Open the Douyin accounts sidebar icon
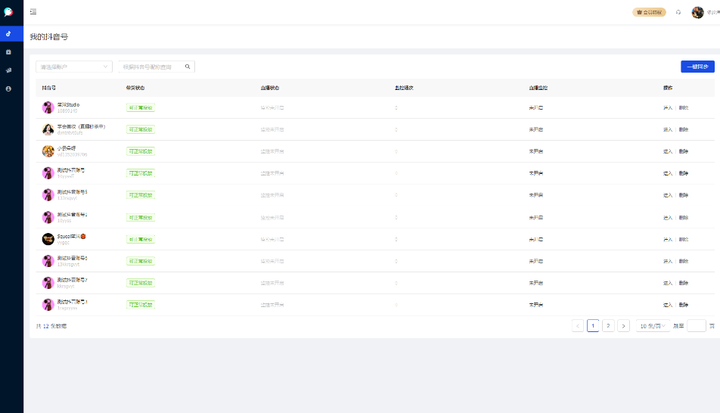 [8, 34]
